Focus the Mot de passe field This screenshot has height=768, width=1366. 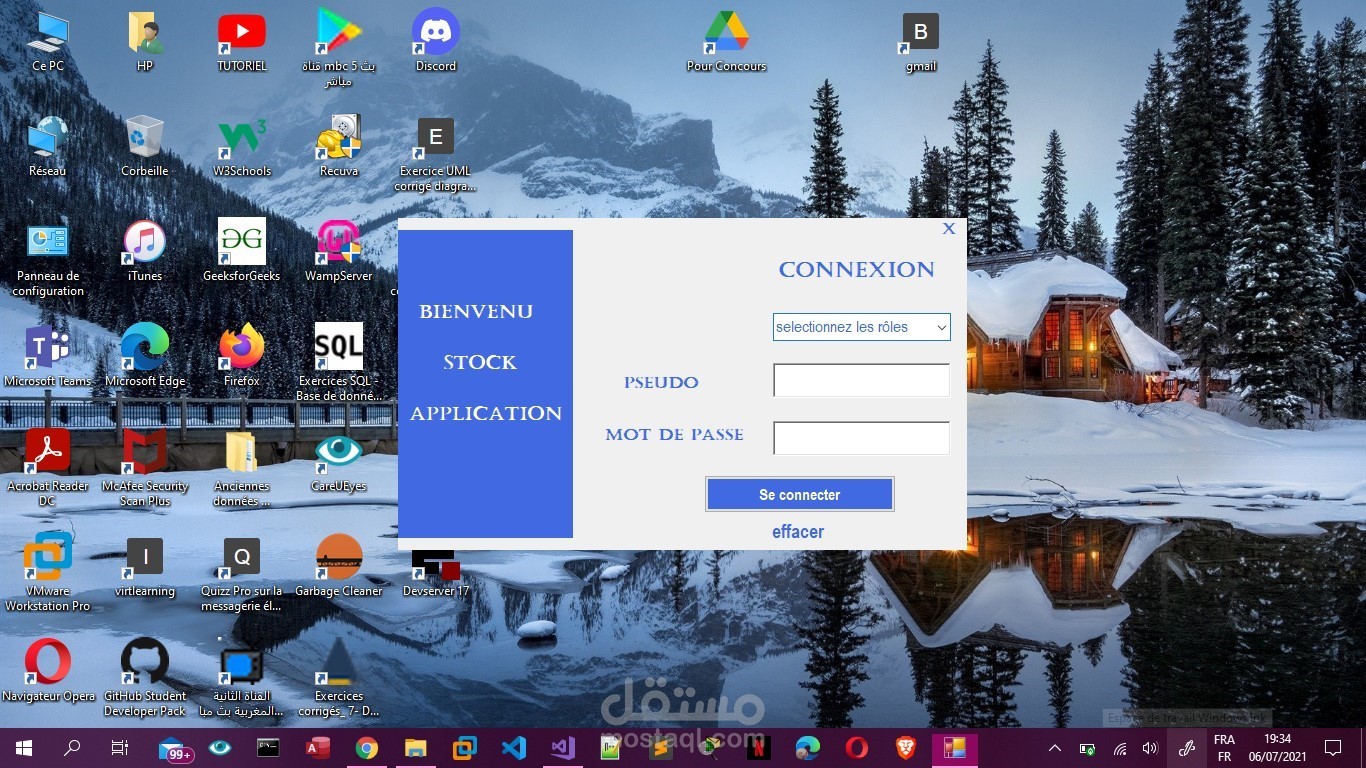click(861, 438)
